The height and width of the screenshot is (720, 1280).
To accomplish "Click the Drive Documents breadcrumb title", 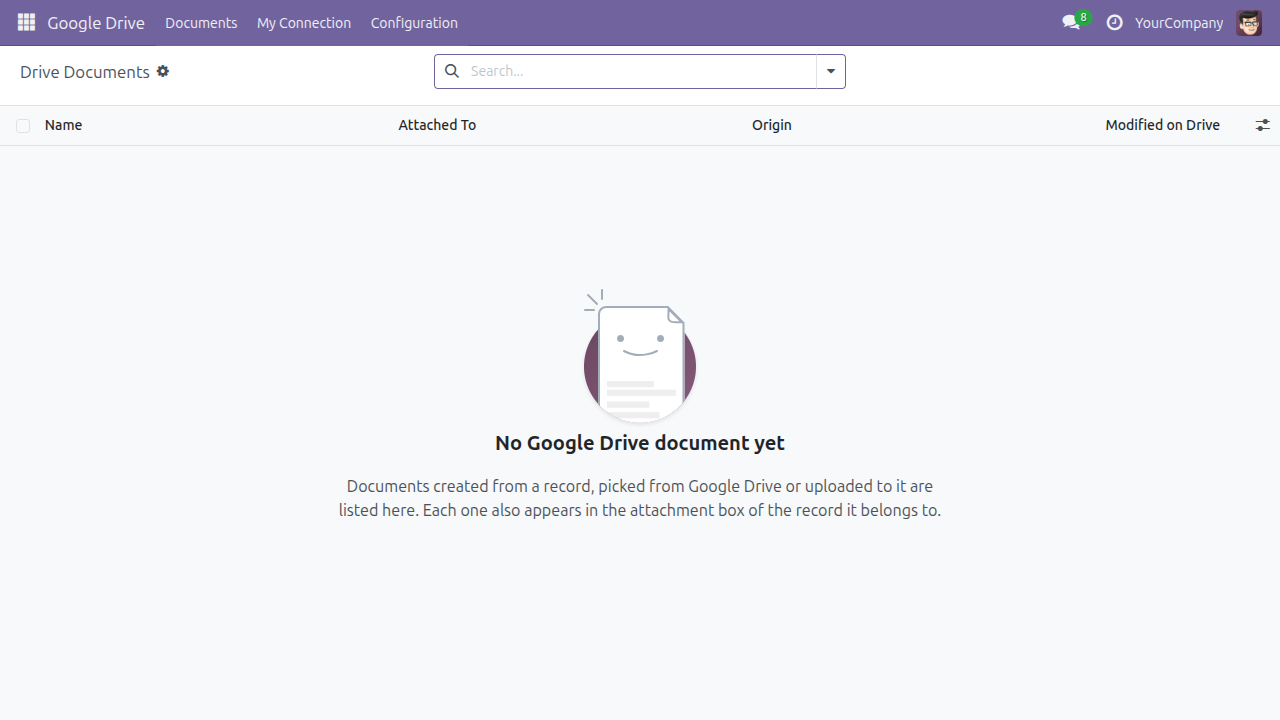I will [x=85, y=72].
